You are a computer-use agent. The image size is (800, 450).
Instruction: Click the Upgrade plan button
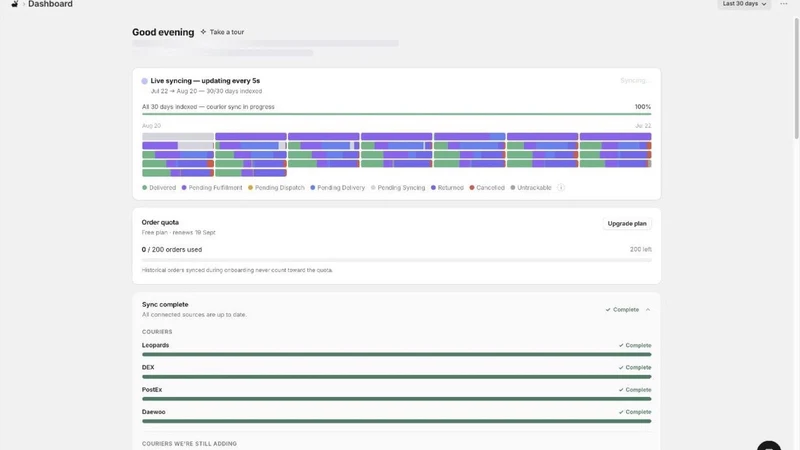(627, 223)
